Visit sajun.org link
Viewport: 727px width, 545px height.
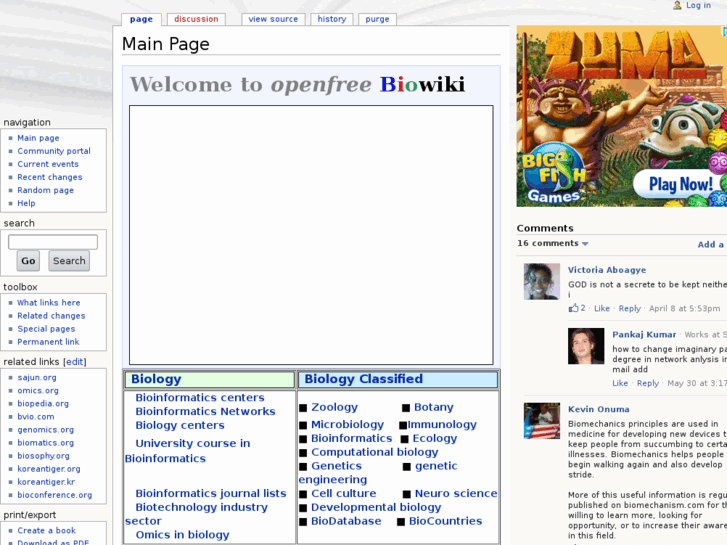pos(37,378)
